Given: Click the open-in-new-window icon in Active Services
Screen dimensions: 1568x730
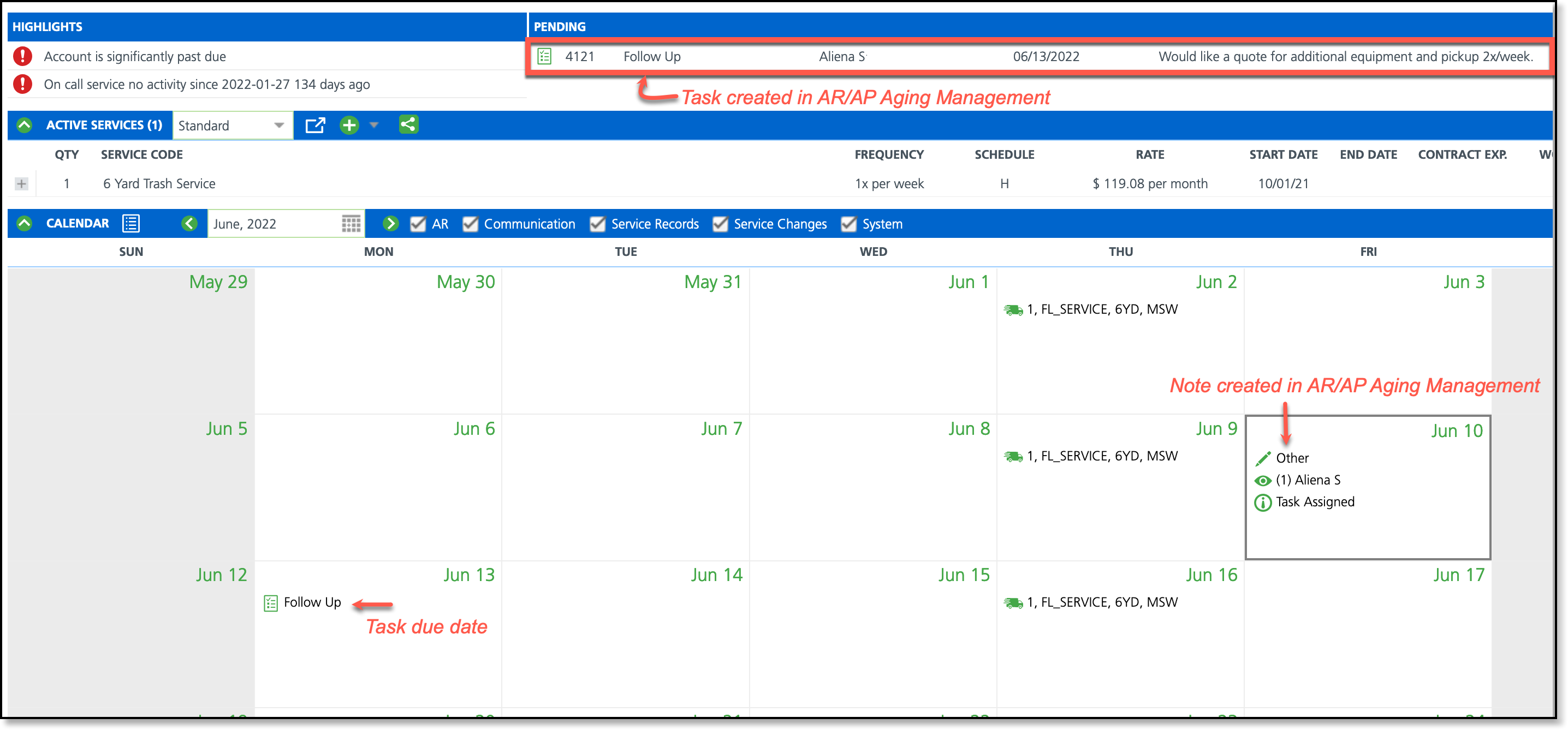Looking at the screenshot, I should click(x=314, y=125).
